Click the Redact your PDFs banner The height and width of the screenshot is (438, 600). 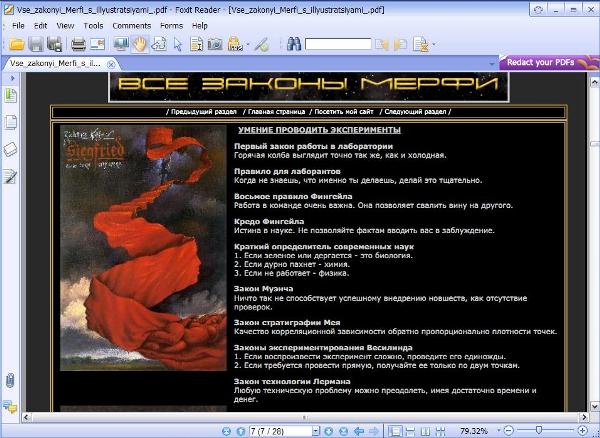pyautogui.click(x=549, y=62)
